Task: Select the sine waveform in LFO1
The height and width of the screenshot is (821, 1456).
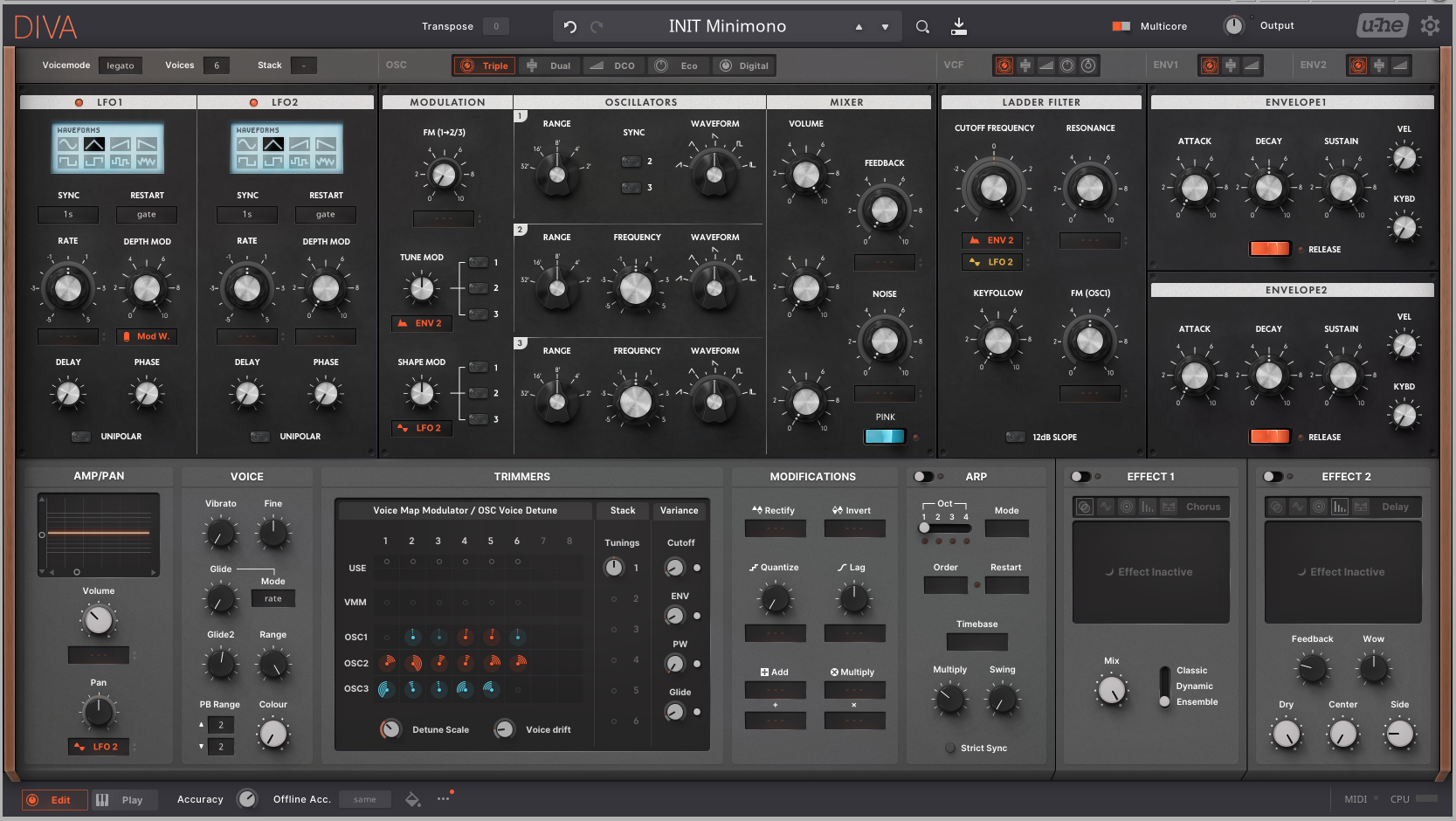Action: (x=67, y=144)
